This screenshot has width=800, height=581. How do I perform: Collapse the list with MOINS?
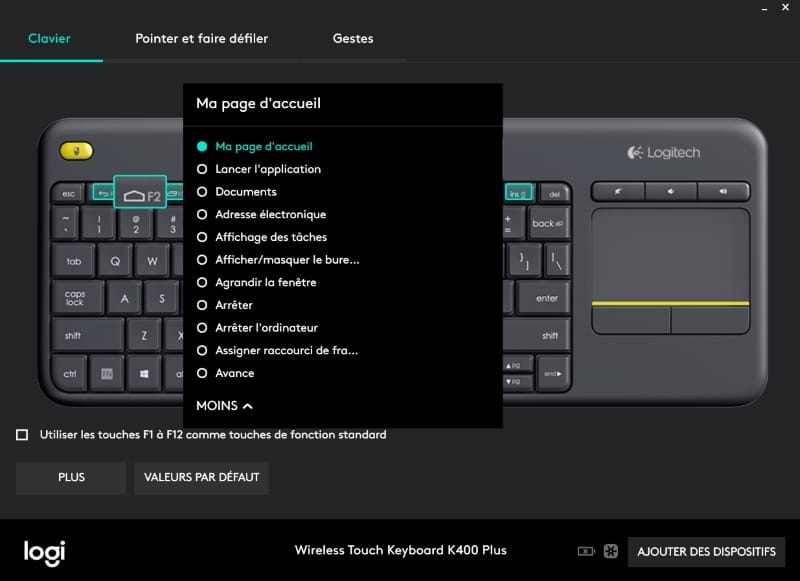[x=224, y=406]
